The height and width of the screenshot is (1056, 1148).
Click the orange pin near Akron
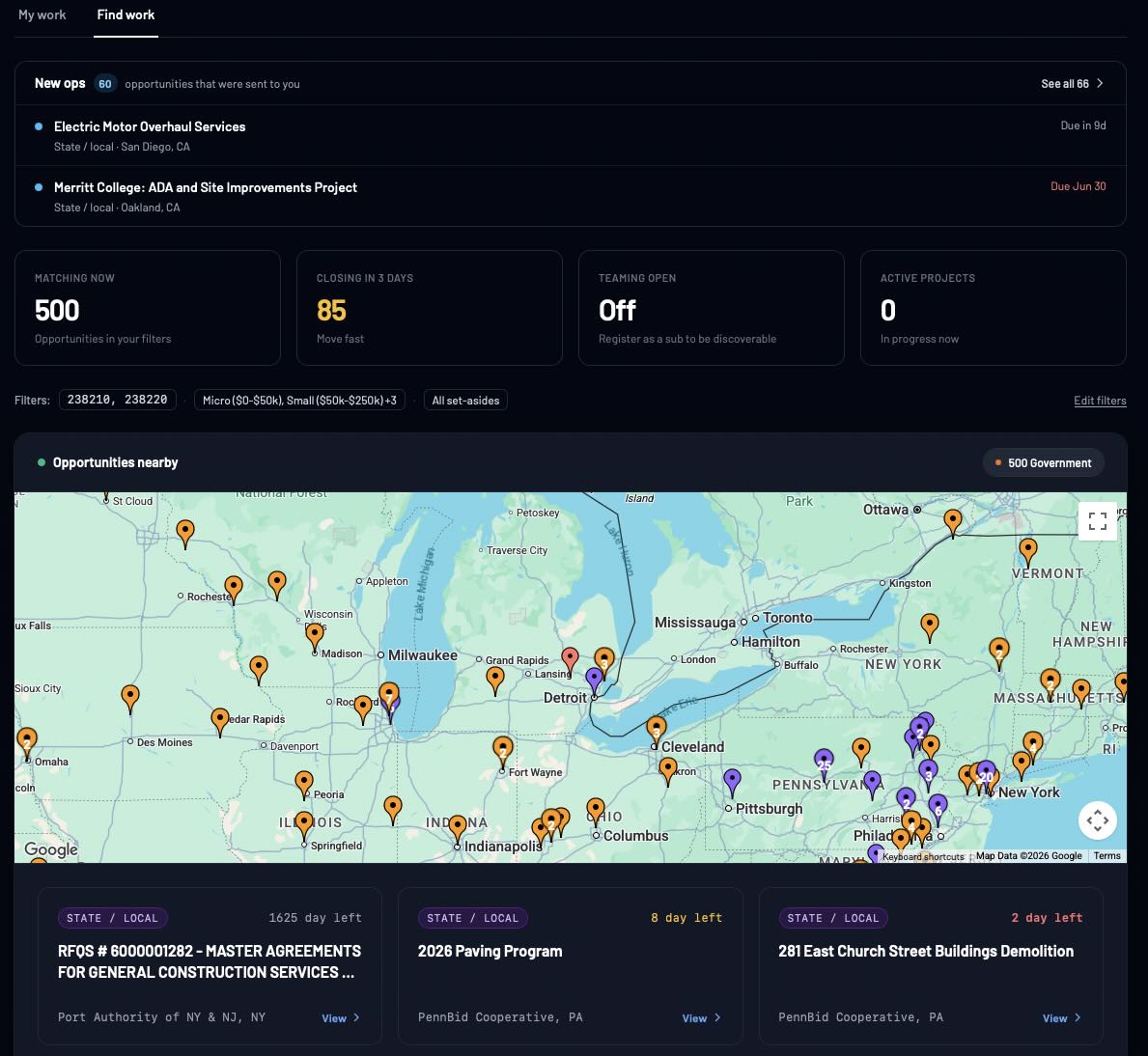click(668, 768)
